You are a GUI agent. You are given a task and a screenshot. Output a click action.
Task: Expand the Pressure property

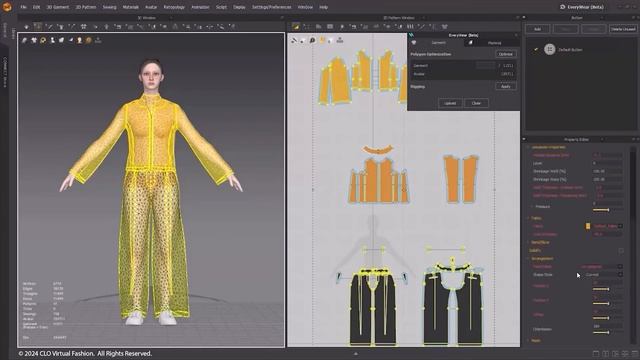(x=531, y=207)
